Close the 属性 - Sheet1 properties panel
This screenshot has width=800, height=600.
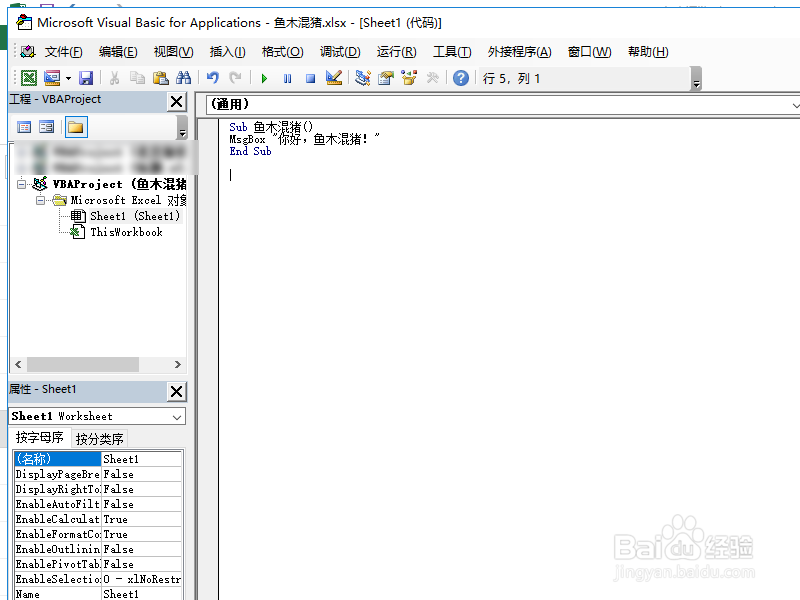click(x=177, y=391)
